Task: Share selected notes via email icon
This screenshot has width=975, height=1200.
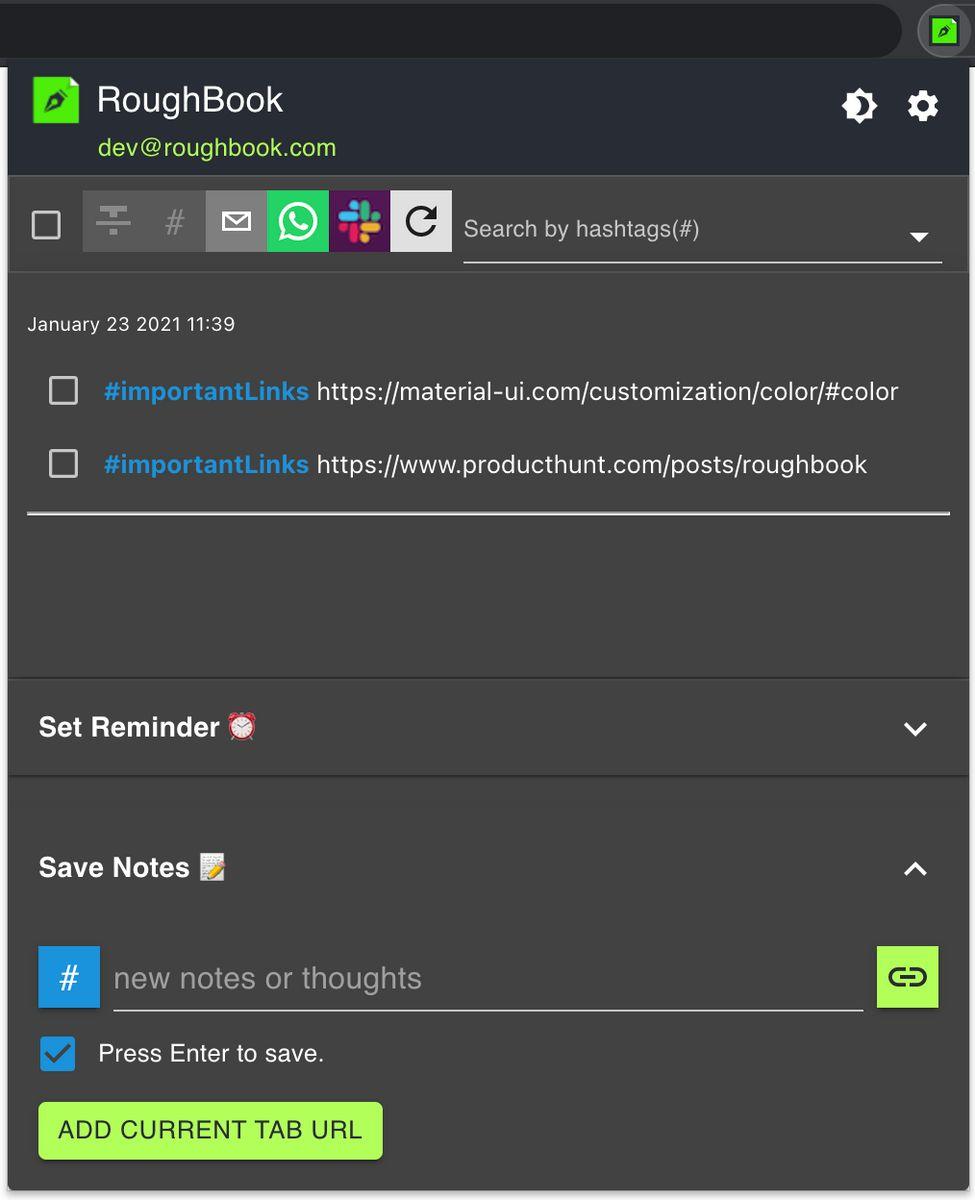Action: 236,221
